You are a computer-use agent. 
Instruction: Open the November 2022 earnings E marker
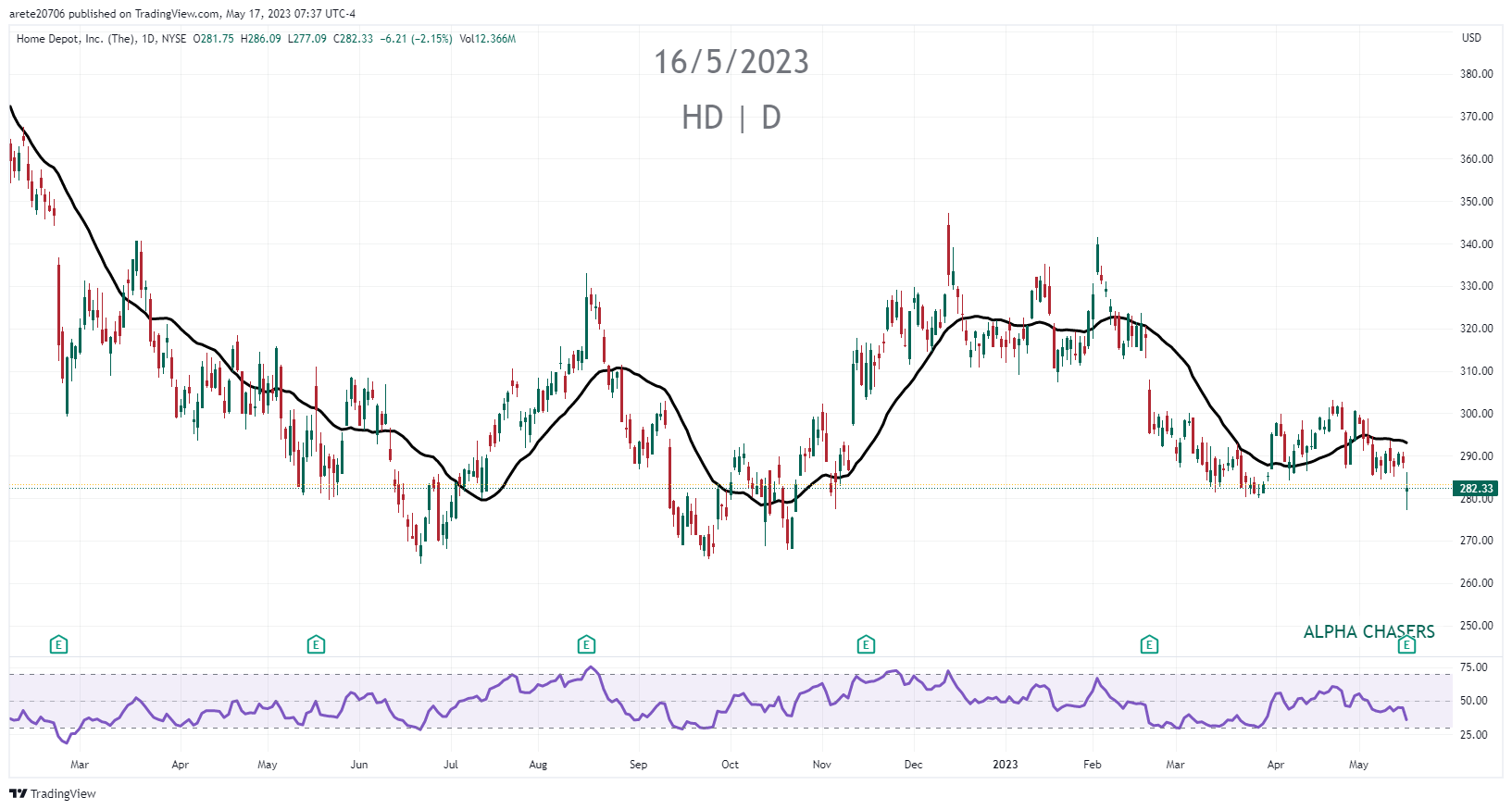(x=866, y=644)
